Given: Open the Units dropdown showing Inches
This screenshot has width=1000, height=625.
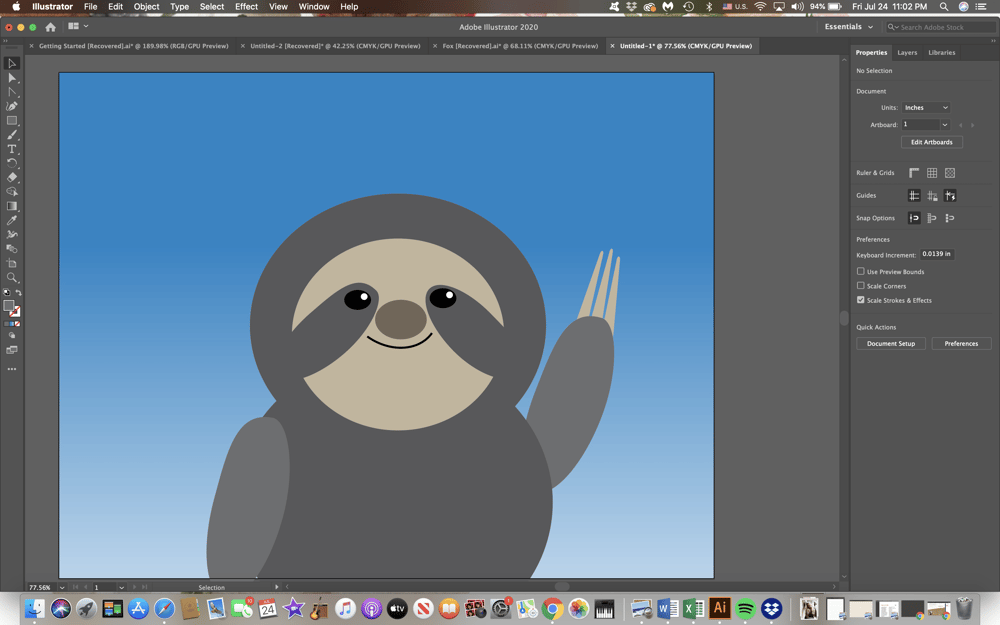Looking at the screenshot, I should 925,107.
